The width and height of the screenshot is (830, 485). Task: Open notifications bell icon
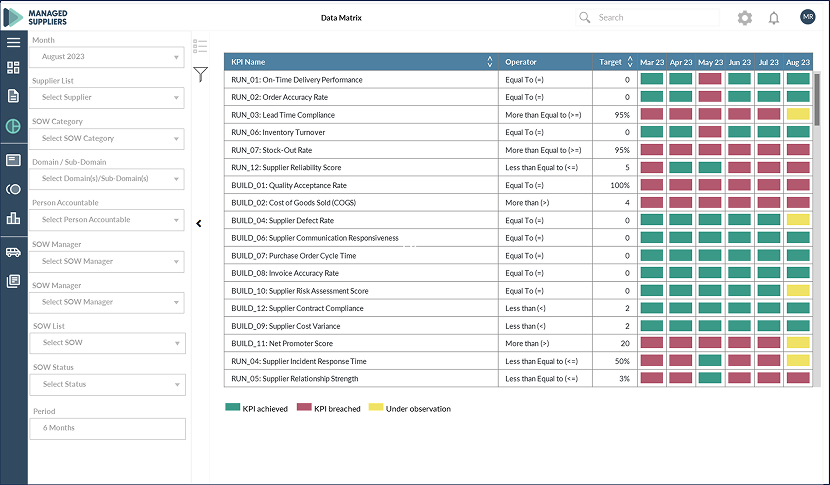pyautogui.click(x=774, y=18)
